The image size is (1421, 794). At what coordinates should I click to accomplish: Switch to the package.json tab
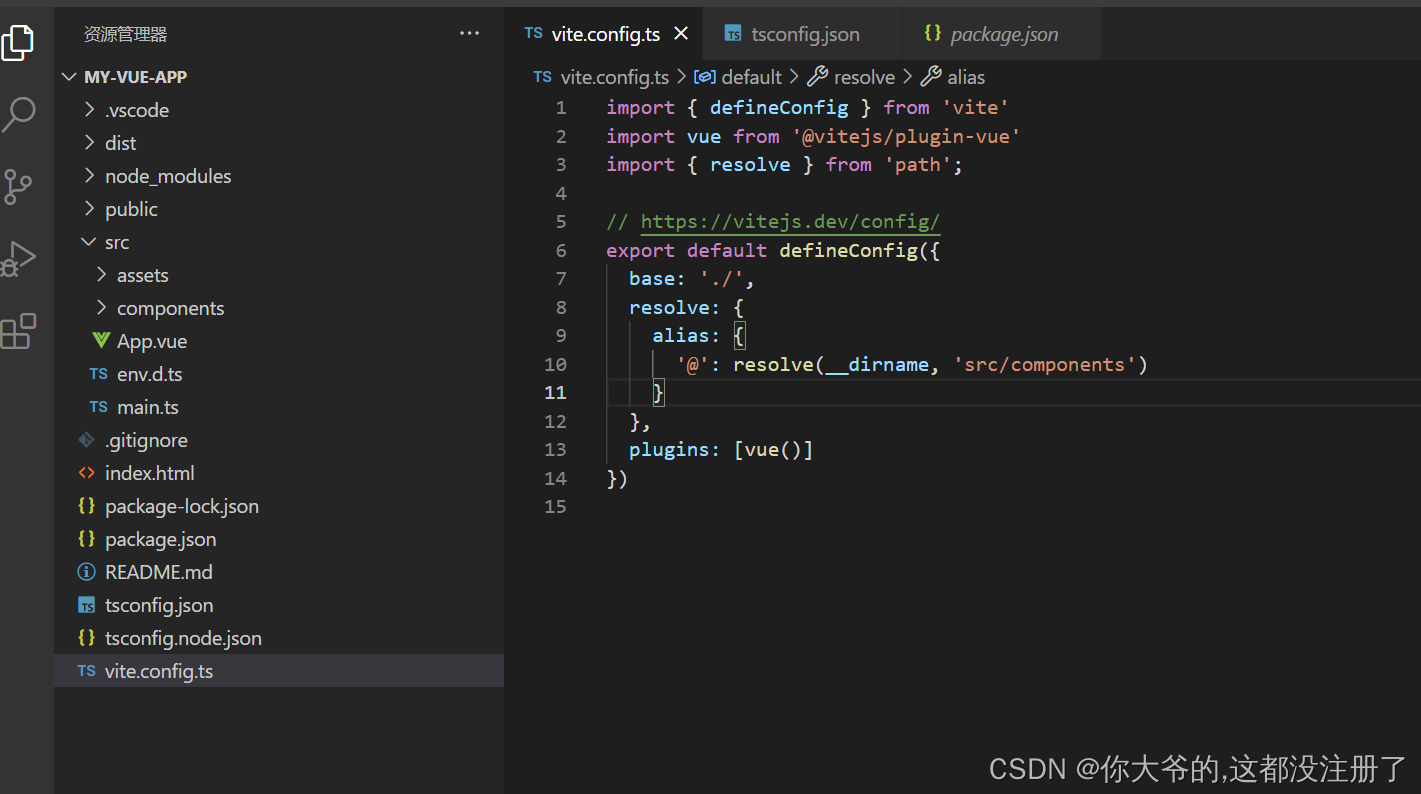point(1002,34)
